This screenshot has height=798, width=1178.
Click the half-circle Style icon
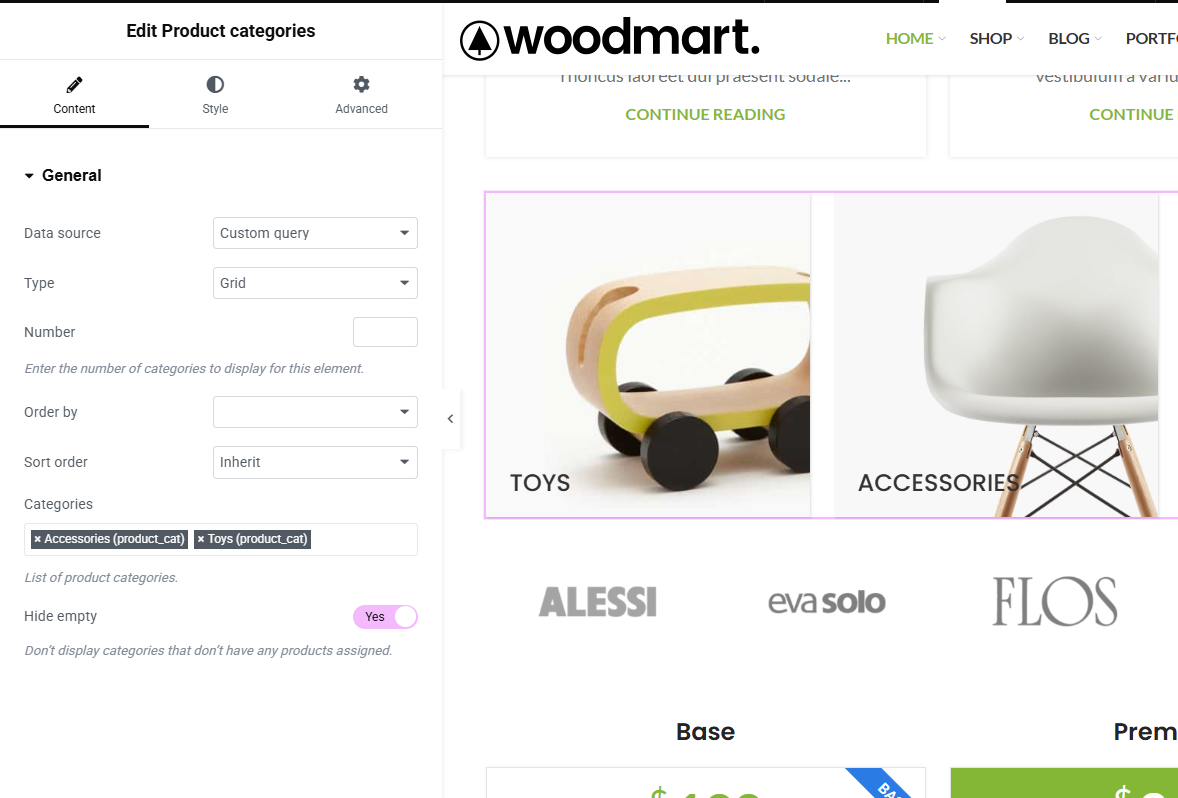pyautogui.click(x=215, y=84)
